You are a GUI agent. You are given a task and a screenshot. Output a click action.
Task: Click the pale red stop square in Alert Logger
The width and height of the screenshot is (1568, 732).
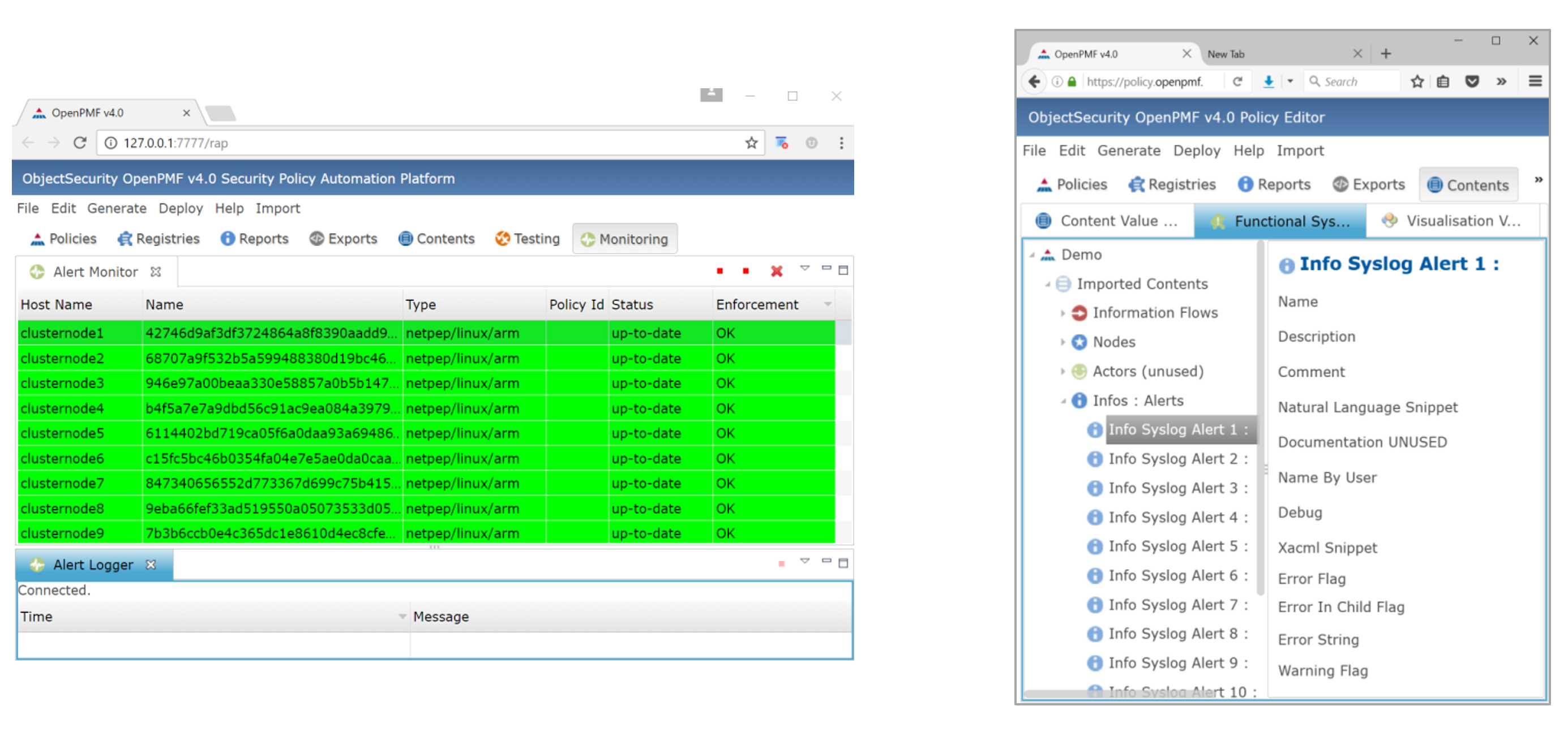[x=781, y=564]
